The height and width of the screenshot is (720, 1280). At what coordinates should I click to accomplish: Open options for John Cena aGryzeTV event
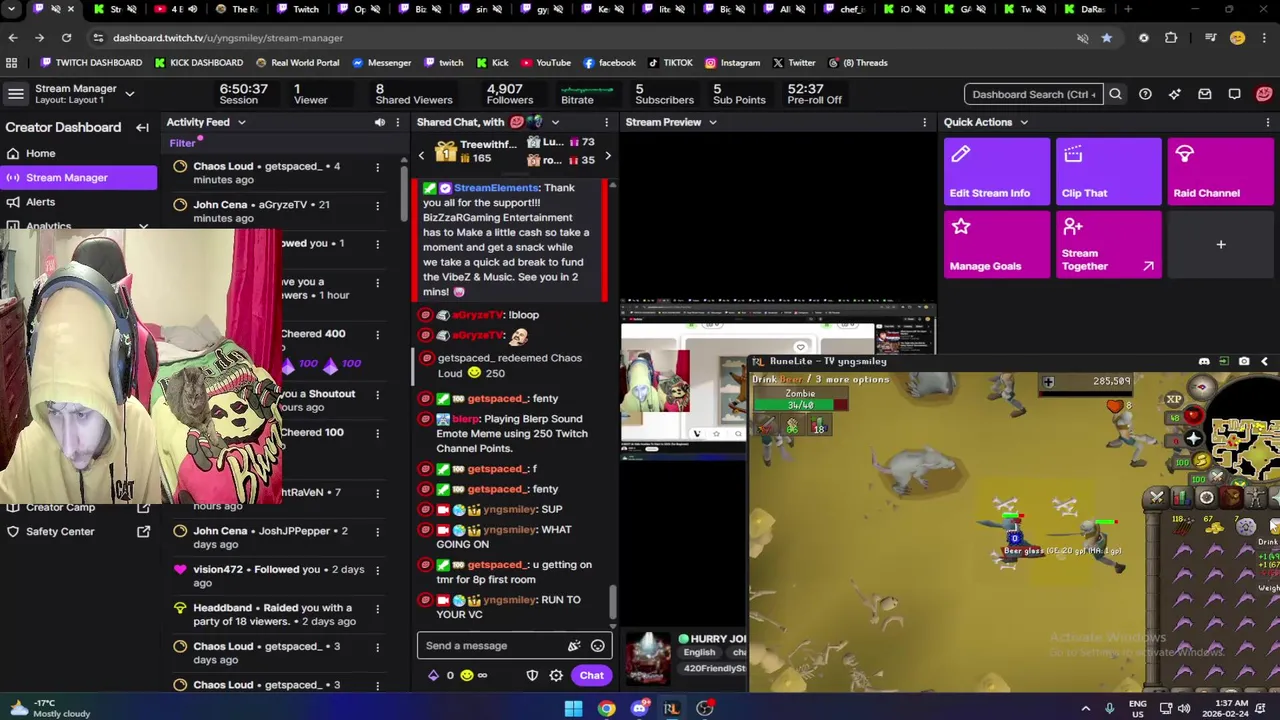tap(377, 205)
